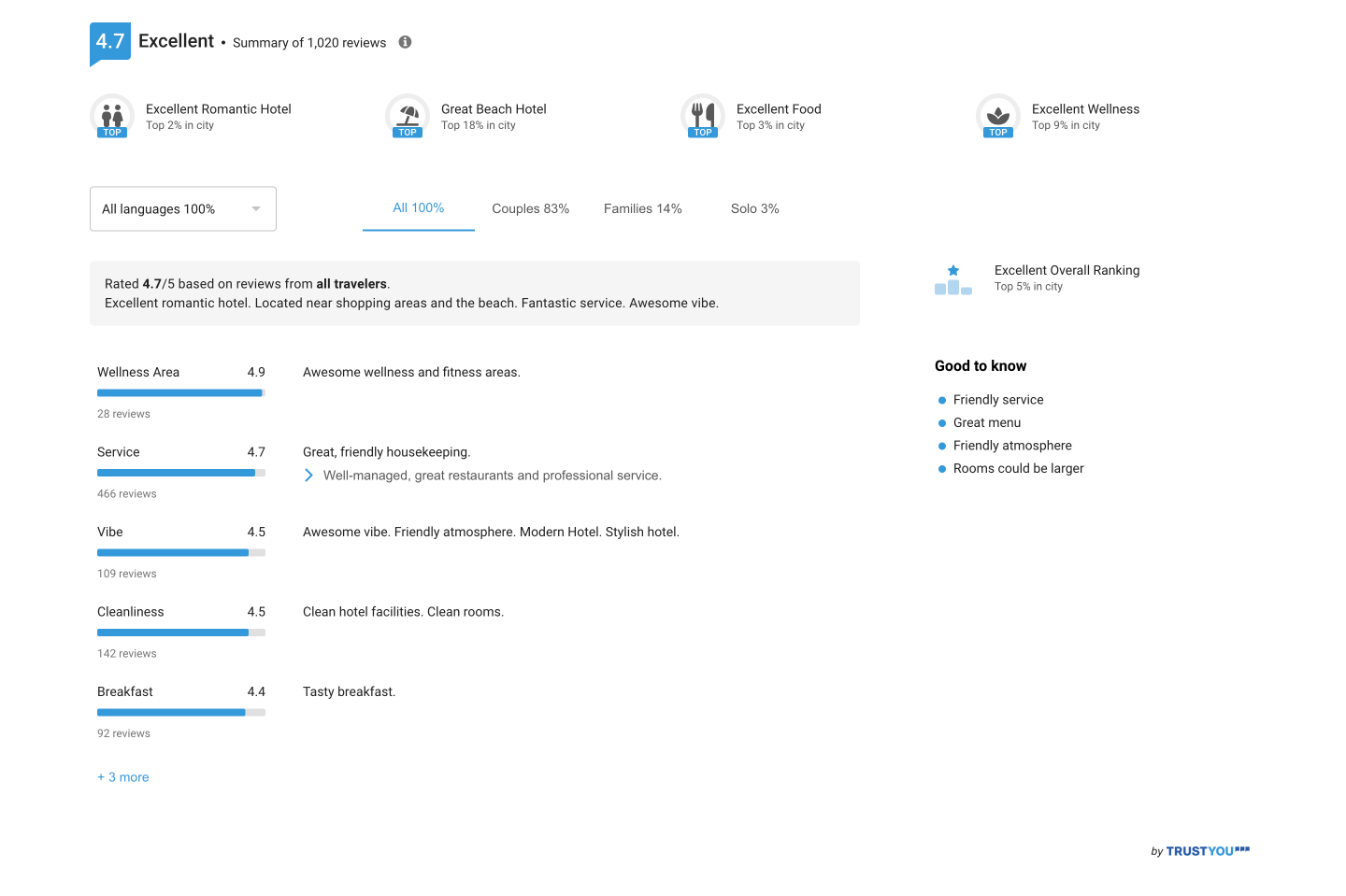1346x896 pixels.
Task: Click the + 3 more link
Action: 123,777
